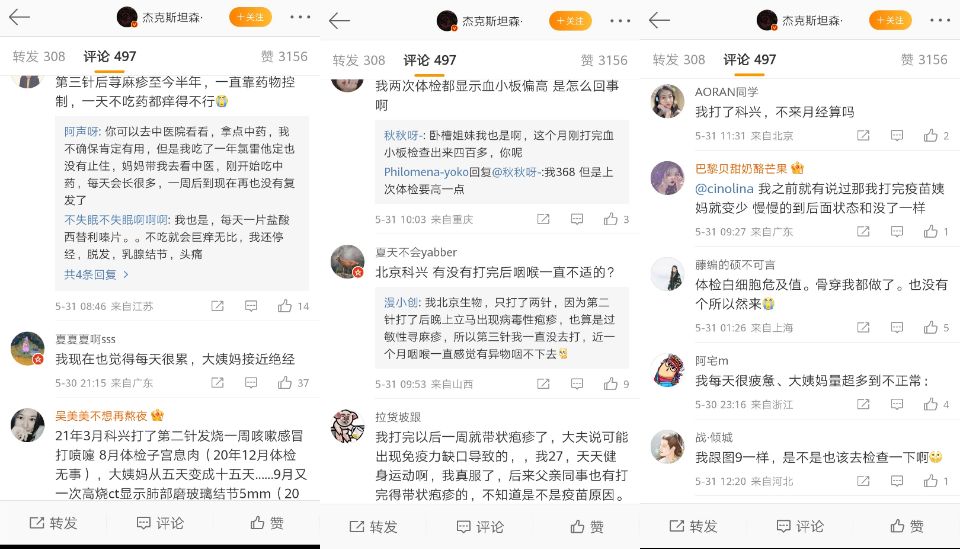Viewport: 960px width, 549px height.
Task: Toggle follow via +关注 in the right panel
Action: coord(890,20)
